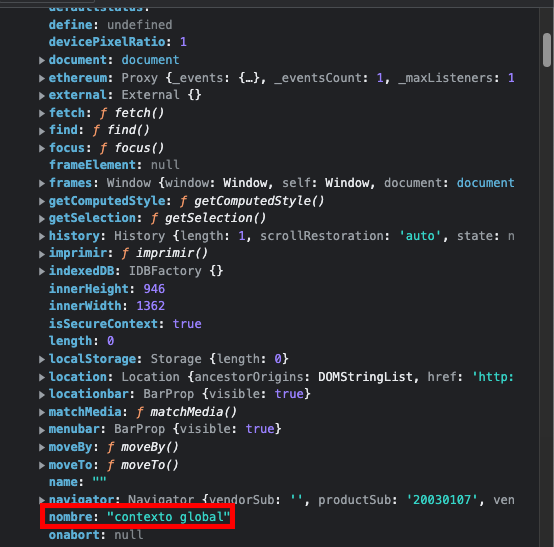Viewport: 554px width, 547px height.
Task: Expand the external property arrow
Action: point(42,95)
